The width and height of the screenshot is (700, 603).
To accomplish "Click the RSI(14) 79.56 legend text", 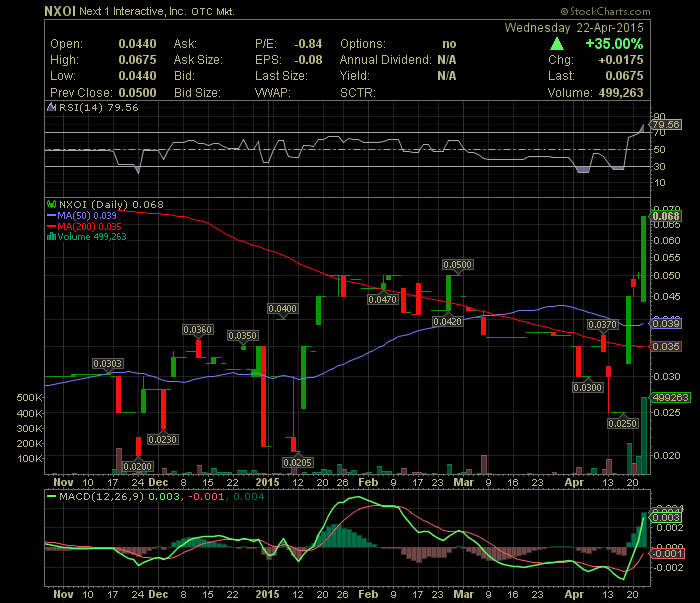I will pyautogui.click(x=98, y=108).
